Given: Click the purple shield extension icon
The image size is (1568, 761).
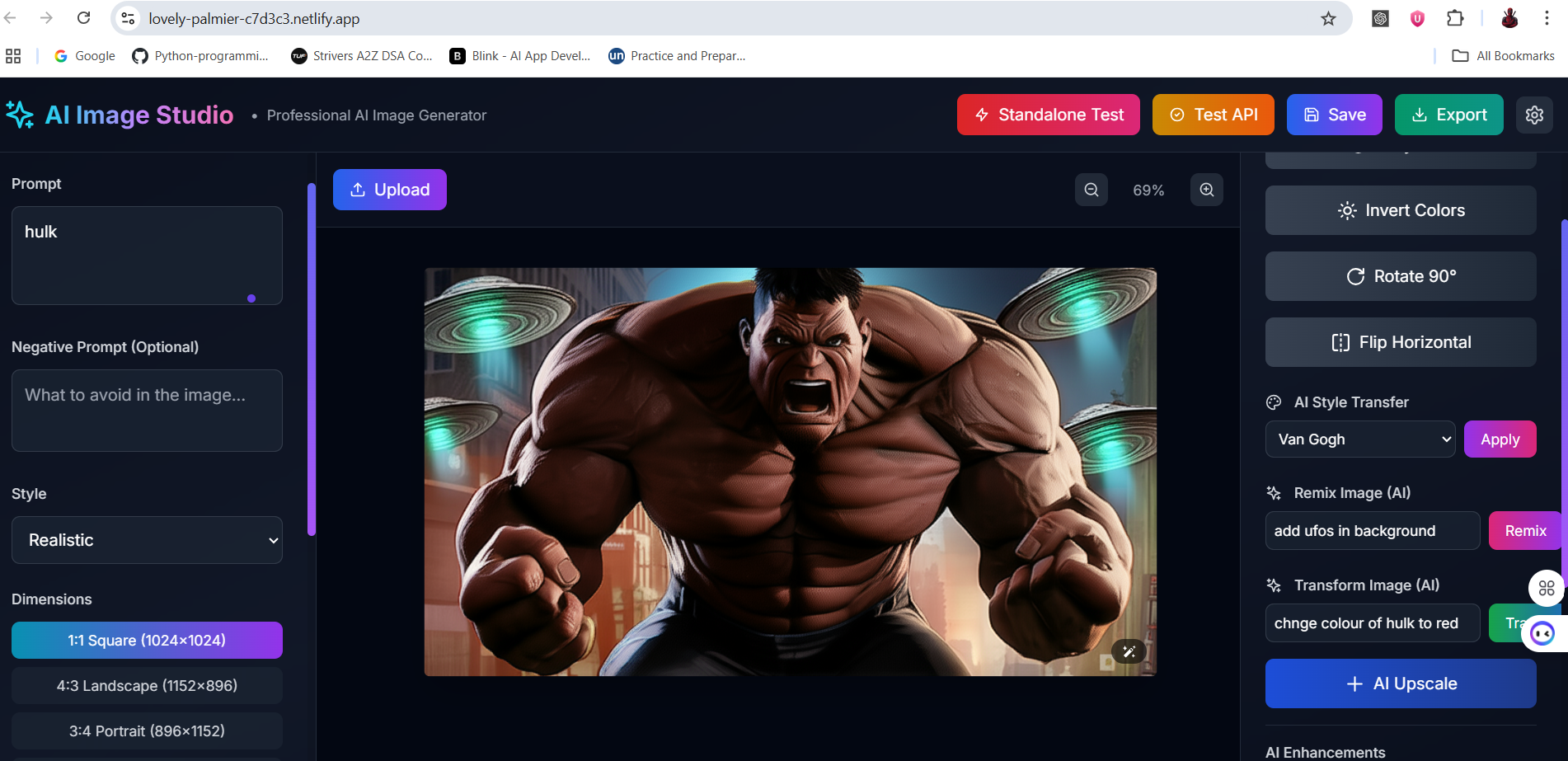Looking at the screenshot, I should [x=1417, y=18].
